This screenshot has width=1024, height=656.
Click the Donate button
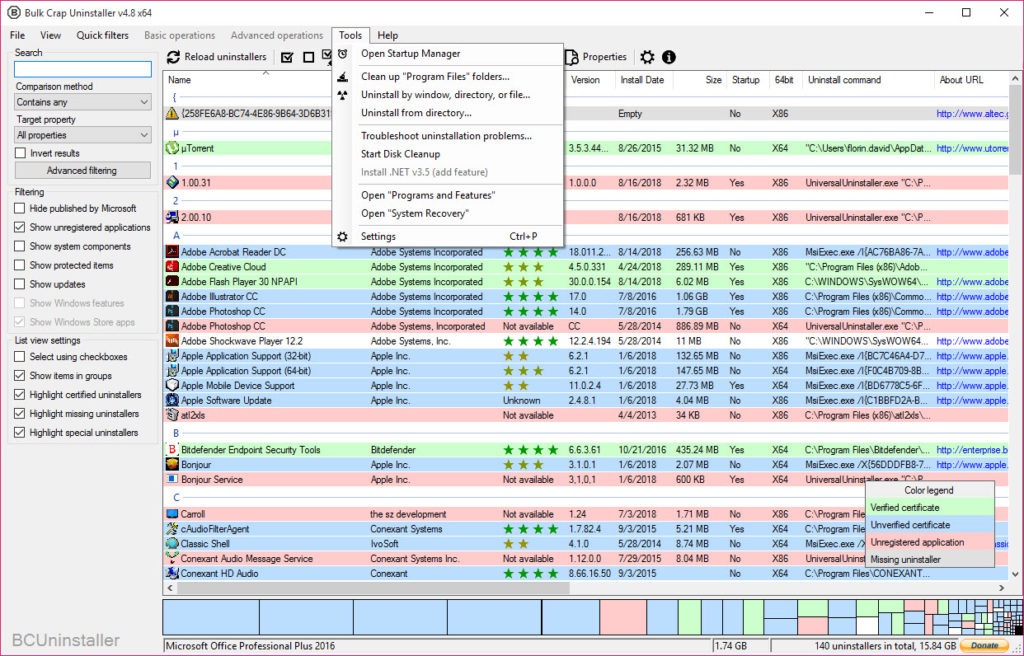click(984, 646)
